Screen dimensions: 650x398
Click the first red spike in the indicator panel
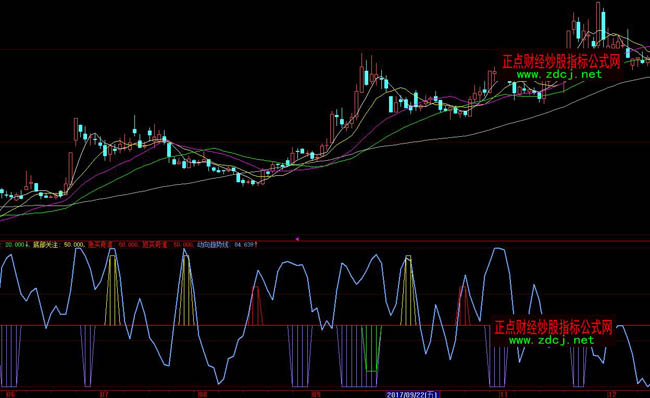[255, 306]
